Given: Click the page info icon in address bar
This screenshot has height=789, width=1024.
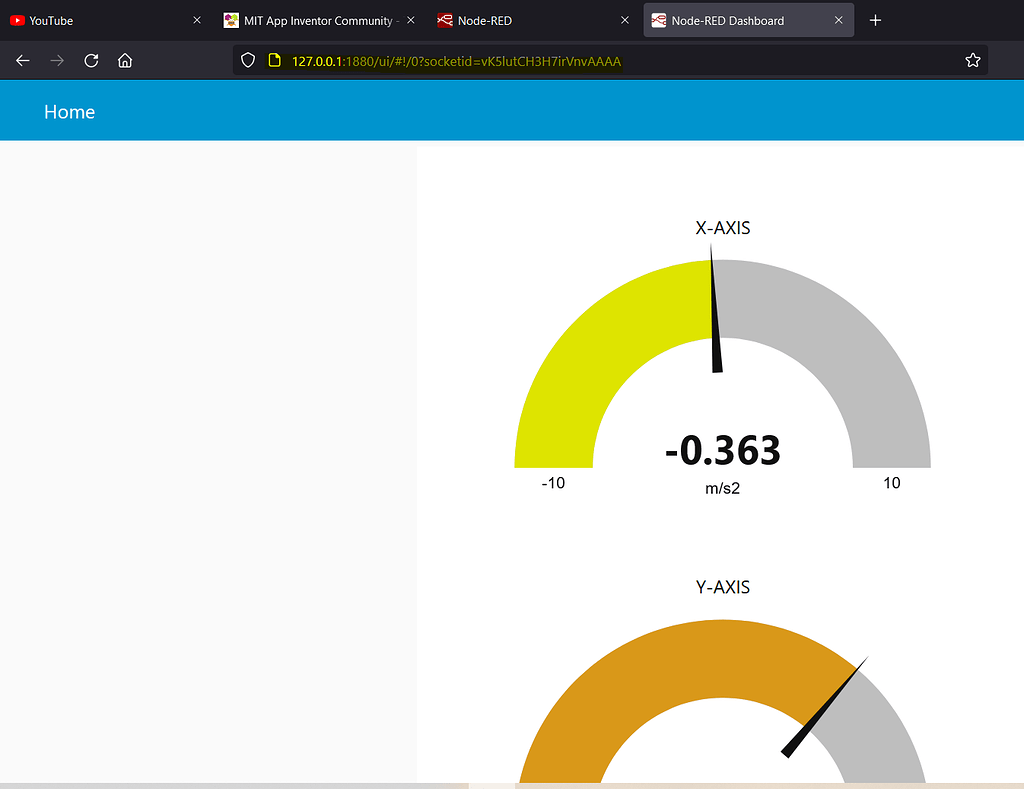Looking at the screenshot, I should point(274,61).
